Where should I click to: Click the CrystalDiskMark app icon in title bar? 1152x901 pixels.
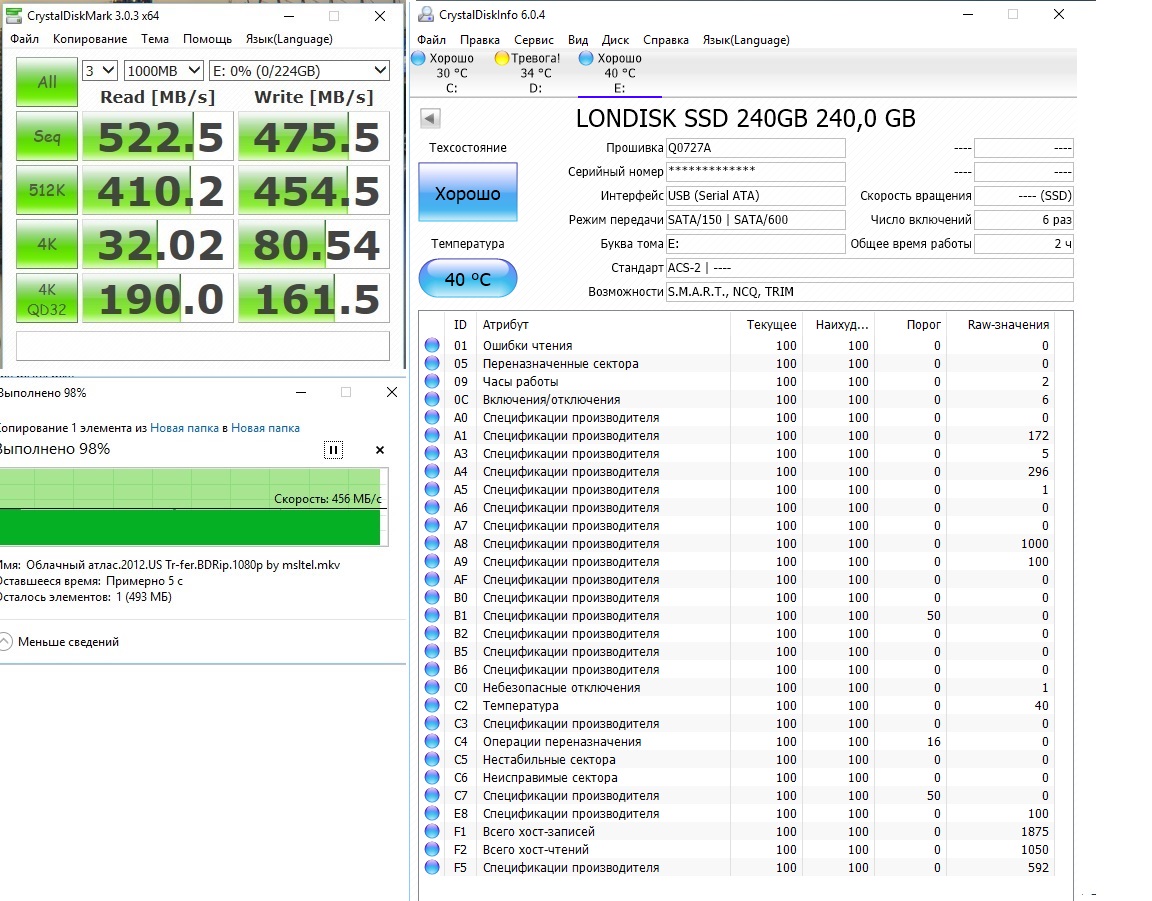pyautogui.click(x=12, y=15)
